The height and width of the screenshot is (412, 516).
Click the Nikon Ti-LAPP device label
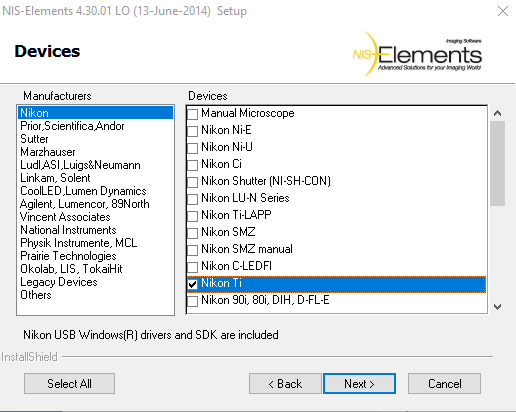pos(236,215)
